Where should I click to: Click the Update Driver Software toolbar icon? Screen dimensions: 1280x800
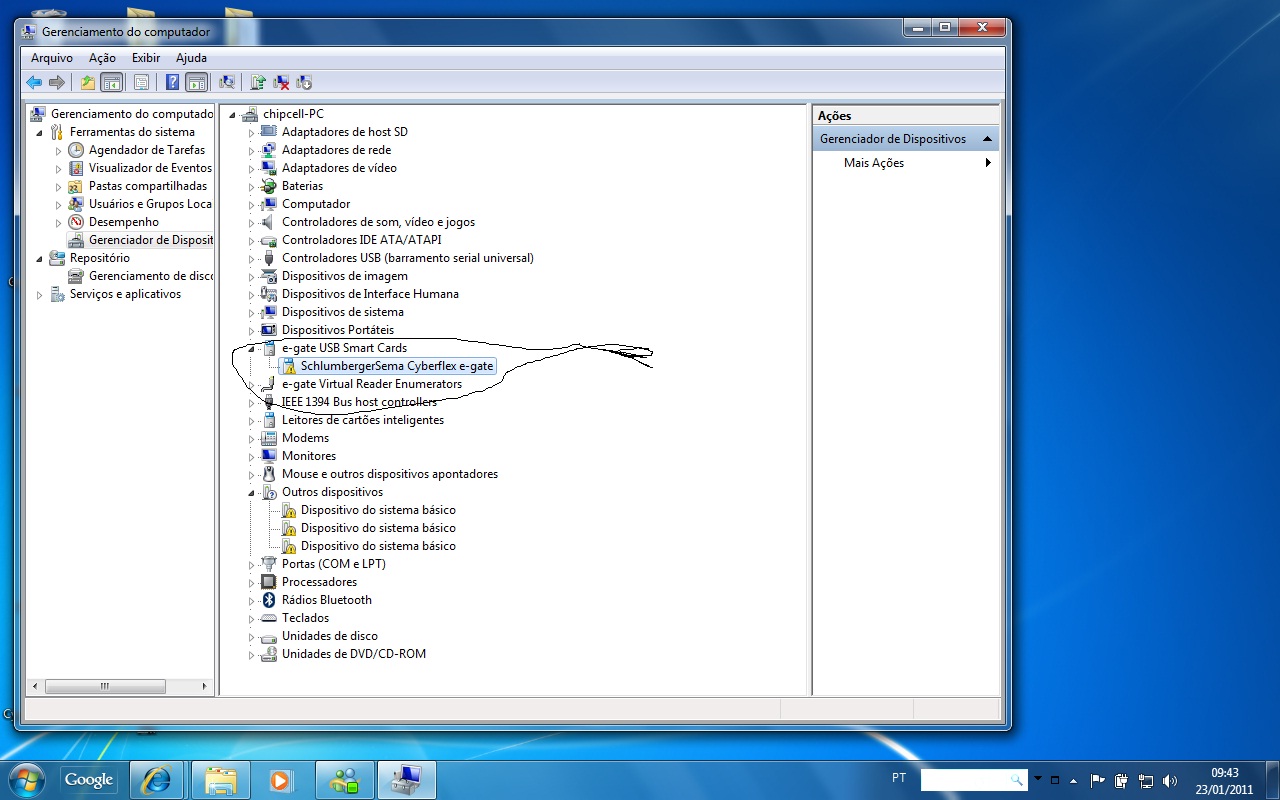tap(258, 82)
